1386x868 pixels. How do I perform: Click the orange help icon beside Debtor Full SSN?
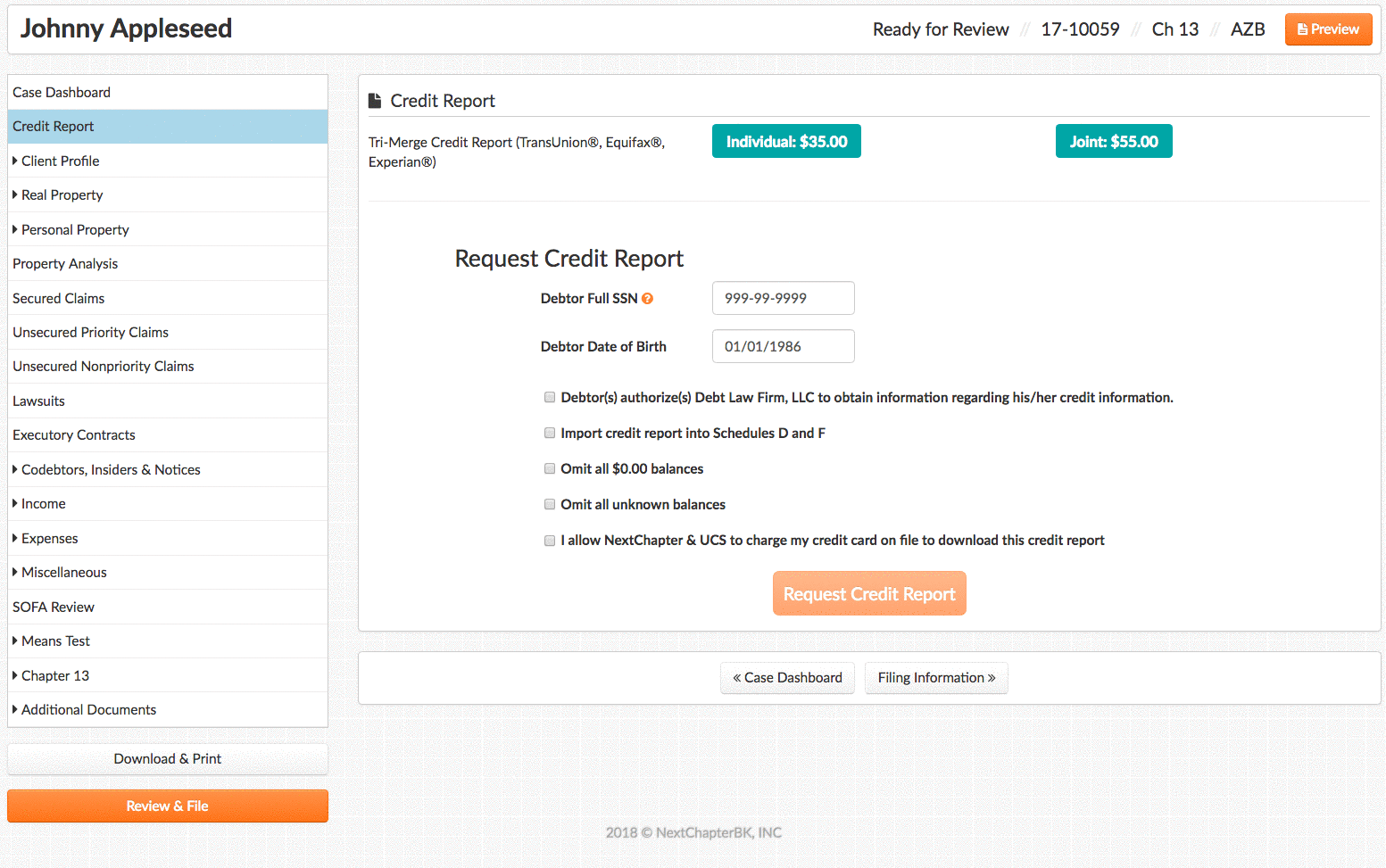coord(648,299)
